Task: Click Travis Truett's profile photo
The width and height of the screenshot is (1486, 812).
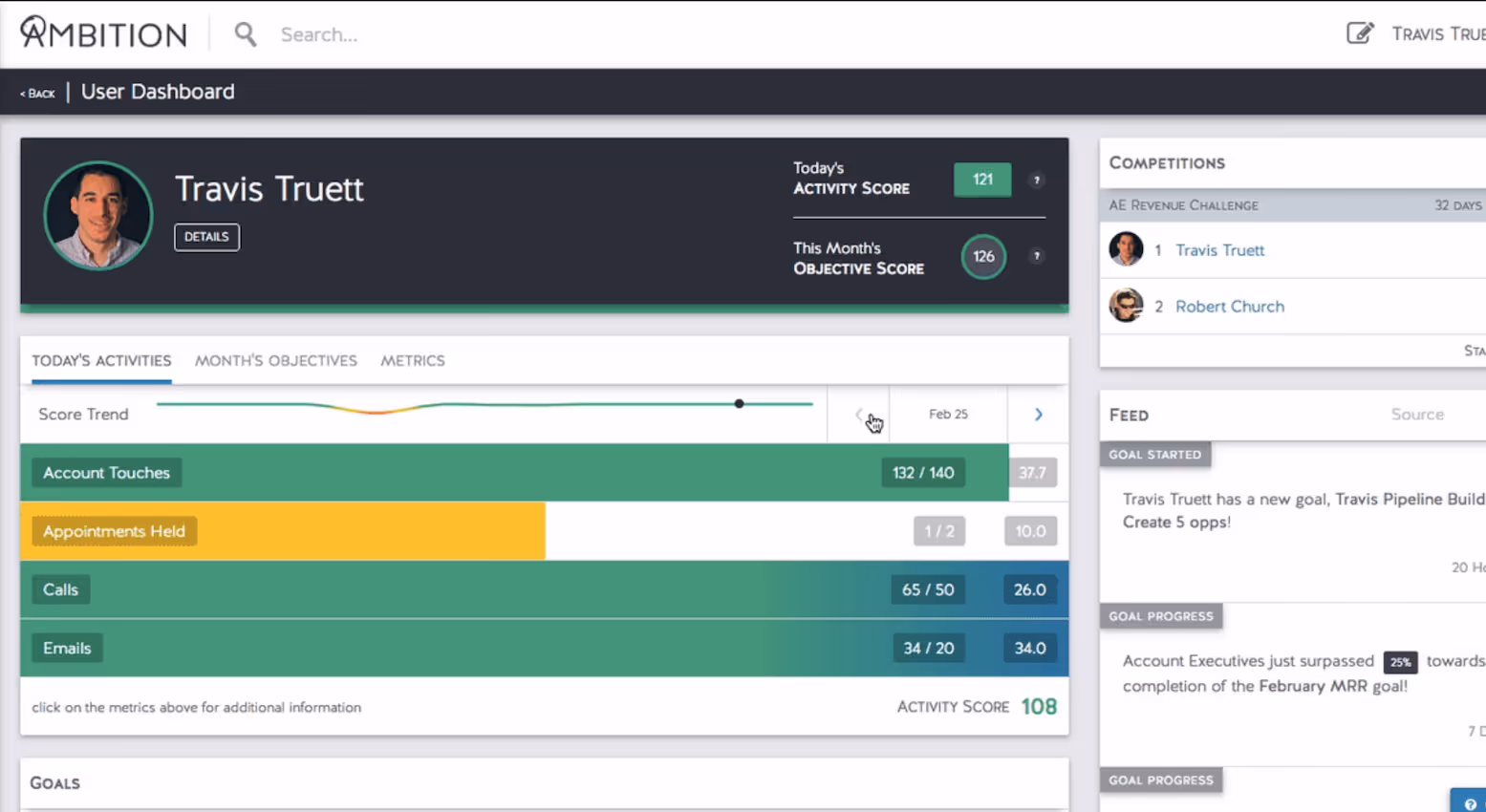Action: coord(97,216)
